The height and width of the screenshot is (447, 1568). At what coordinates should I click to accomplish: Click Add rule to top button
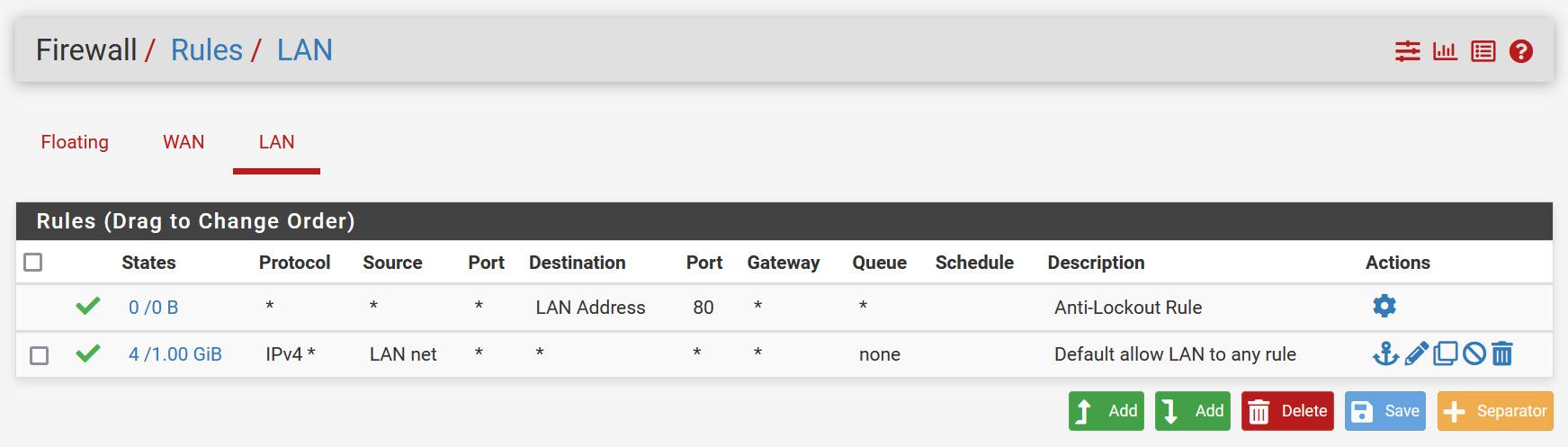pos(1107,411)
